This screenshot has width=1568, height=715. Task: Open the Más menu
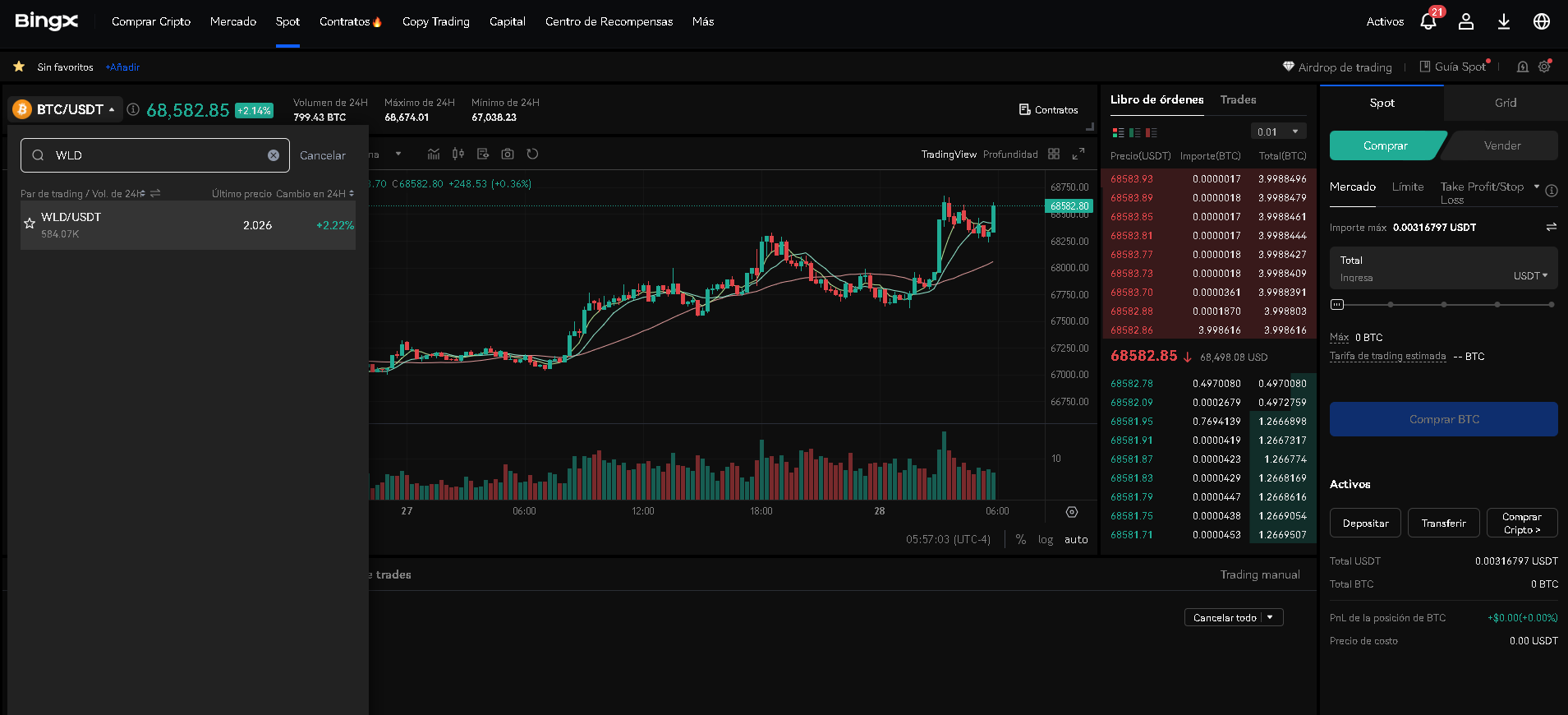pos(703,21)
